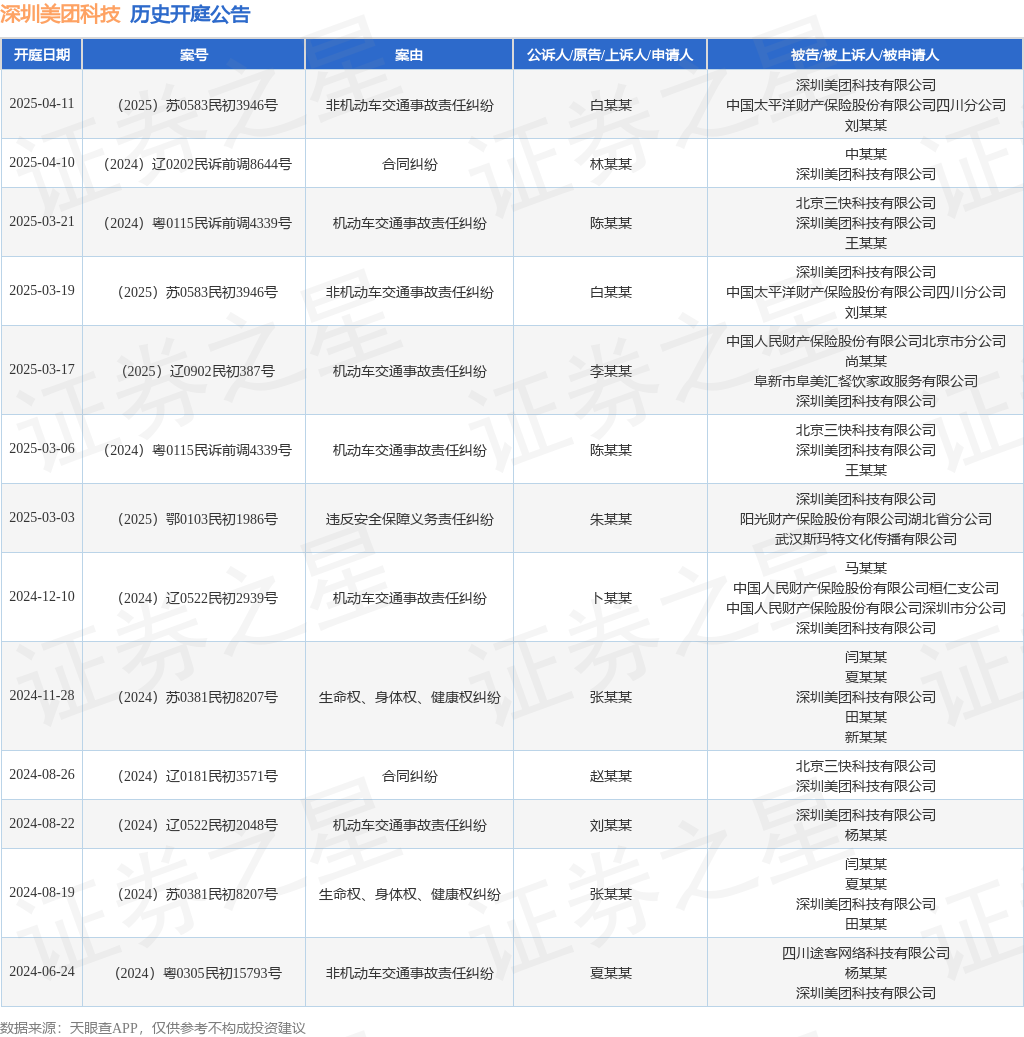Click the 数据来源 天眼查APP footer note
Screen dimensions: 1024x1037
pyautogui.click(x=153, y=1028)
